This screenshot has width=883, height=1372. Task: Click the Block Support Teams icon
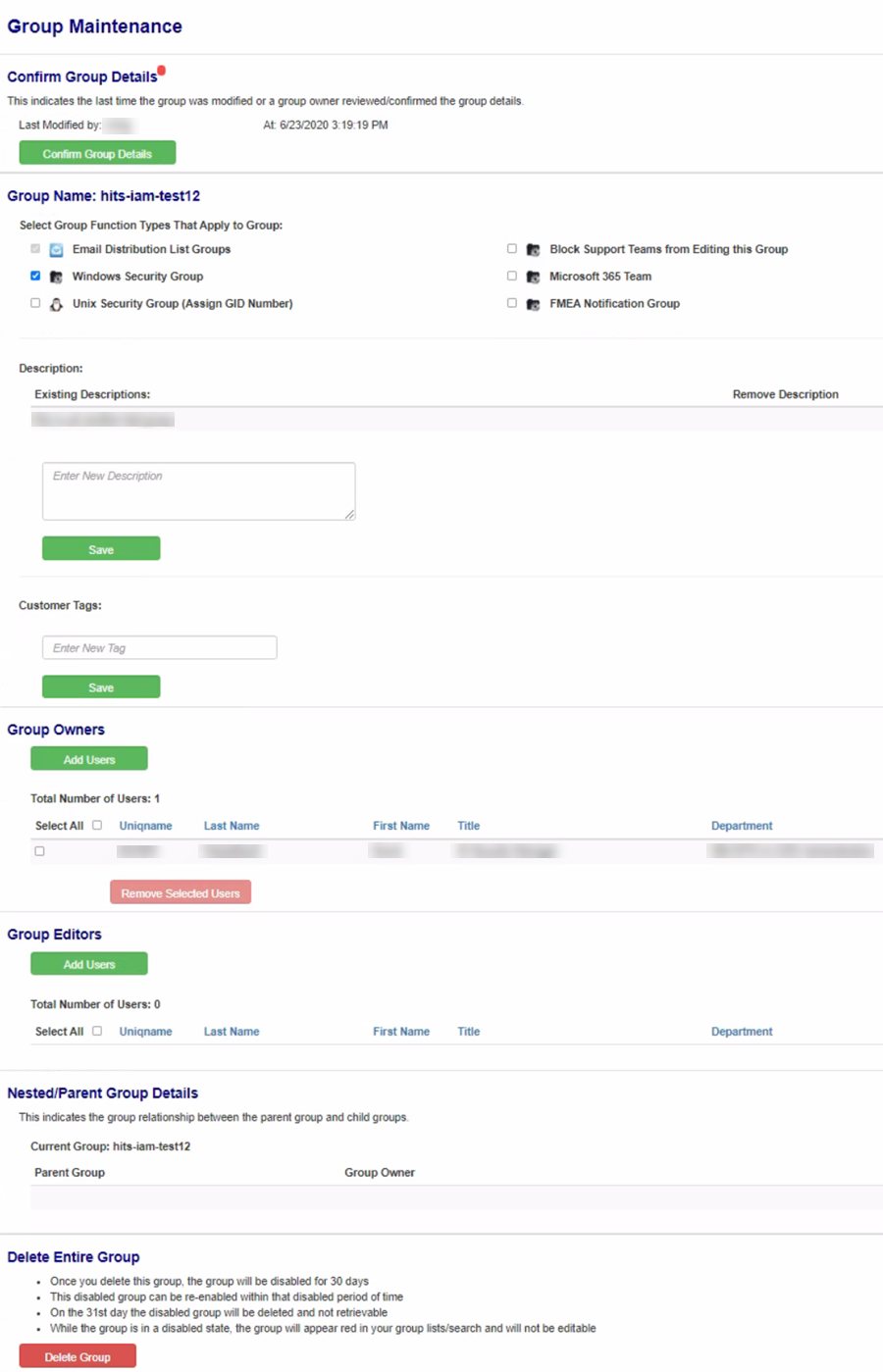533,250
